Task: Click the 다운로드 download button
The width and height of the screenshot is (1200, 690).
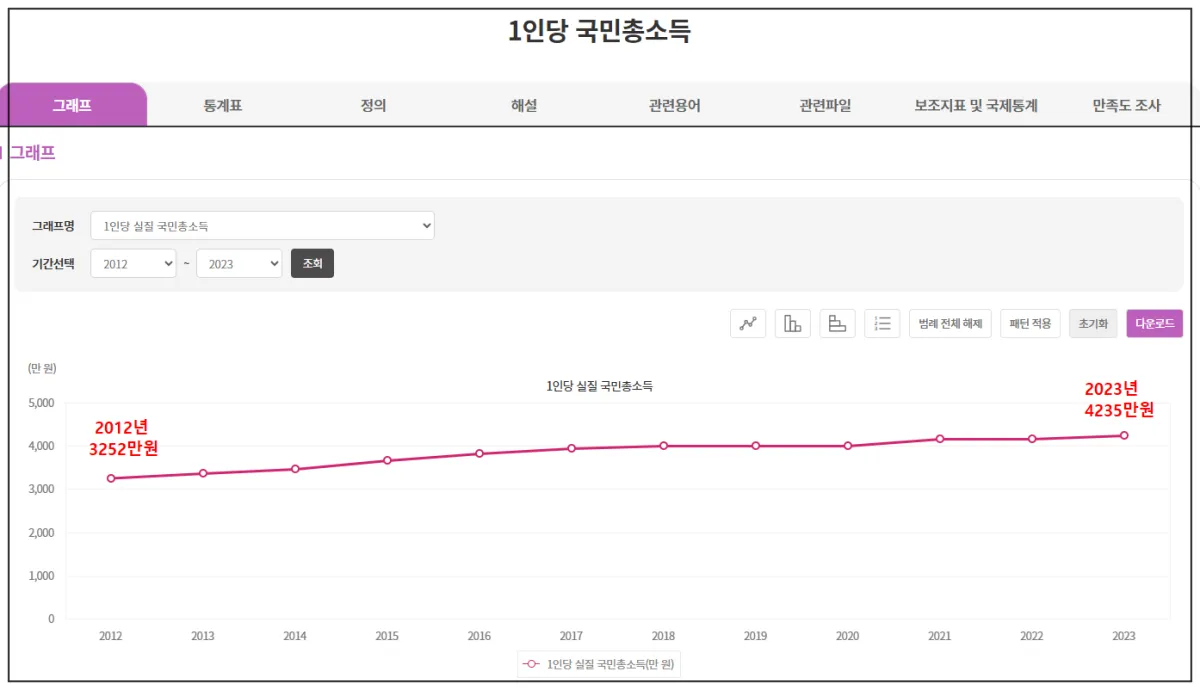Action: pyautogui.click(x=1155, y=323)
